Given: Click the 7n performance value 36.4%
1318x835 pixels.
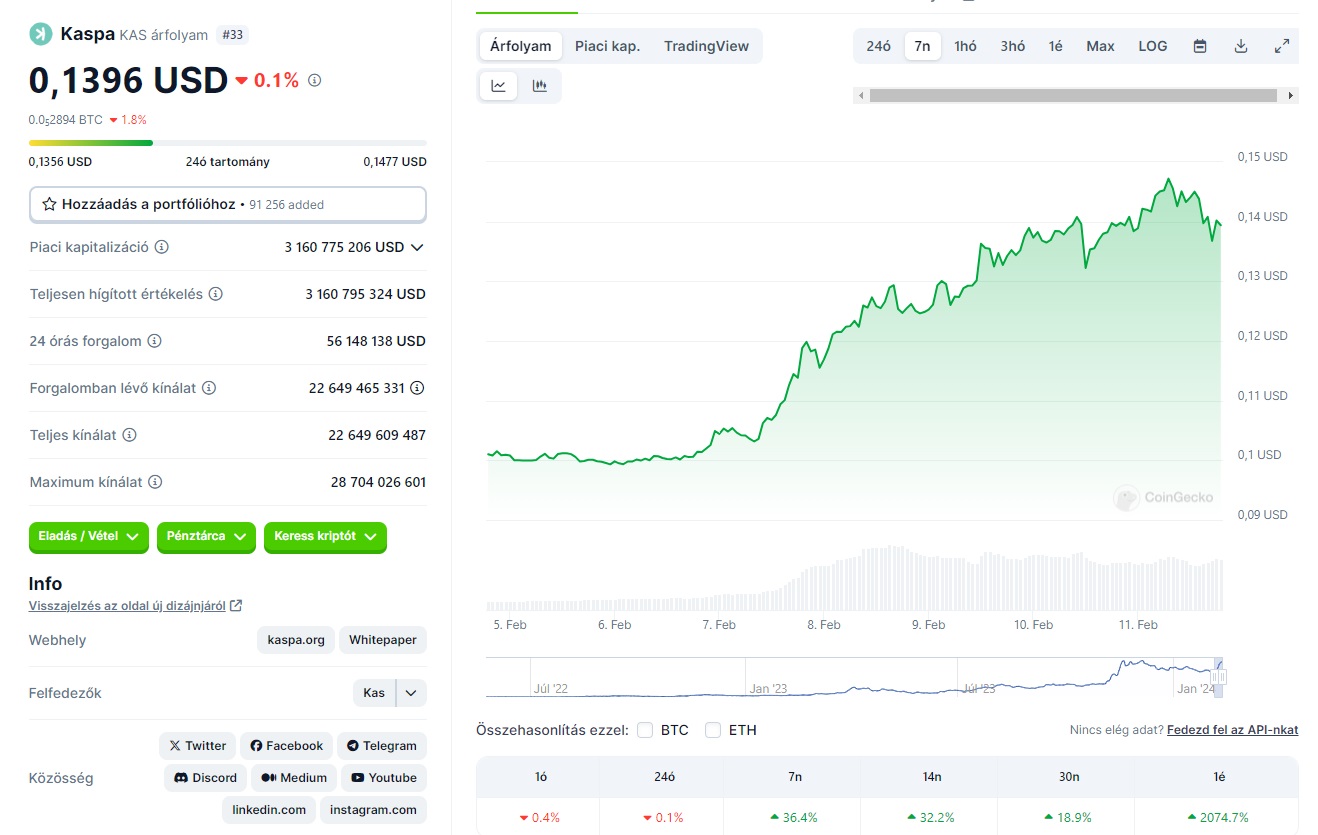Looking at the screenshot, I should pos(795,817).
